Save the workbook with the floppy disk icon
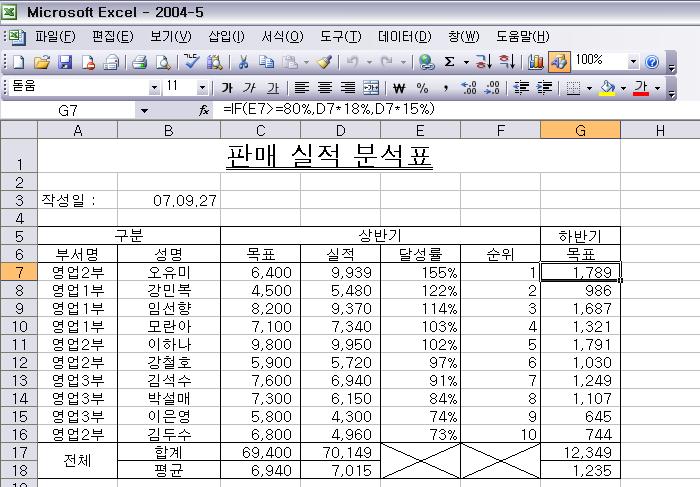This screenshot has width=700, height=487. tap(65, 62)
